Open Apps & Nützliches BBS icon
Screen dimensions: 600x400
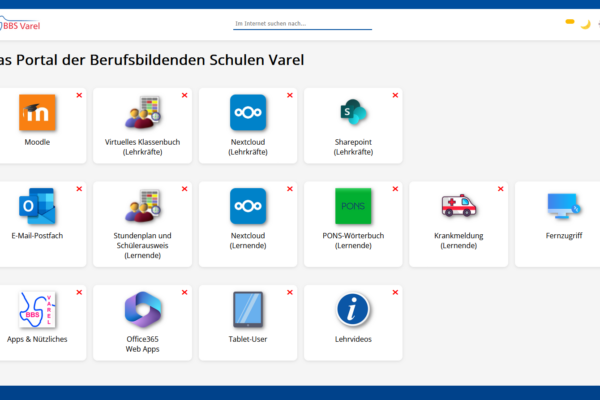point(37,310)
